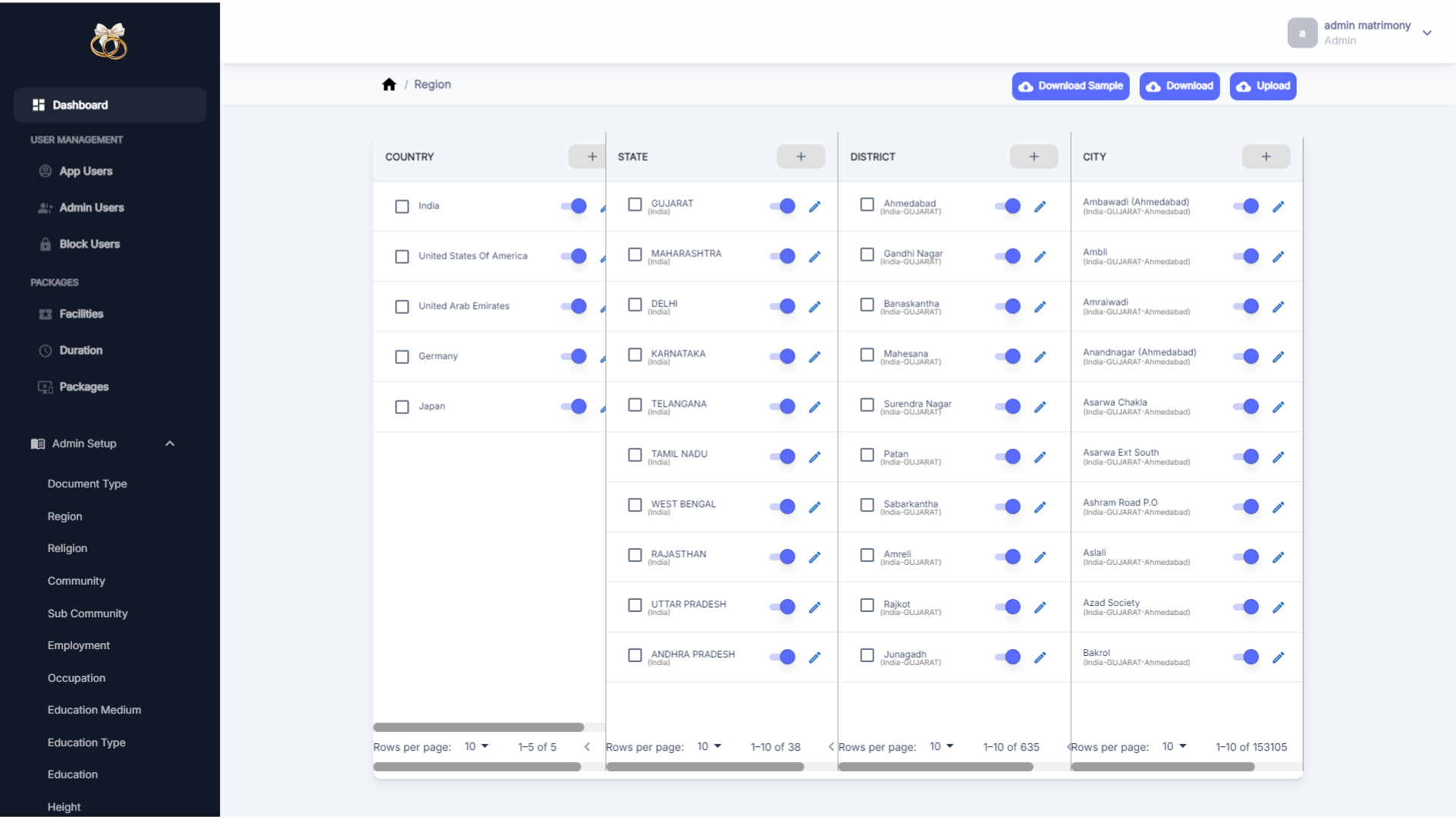Toggle the Japan country switch off
Image resolution: width=1456 pixels, height=819 pixels.
pyautogui.click(x=573, y=406)
